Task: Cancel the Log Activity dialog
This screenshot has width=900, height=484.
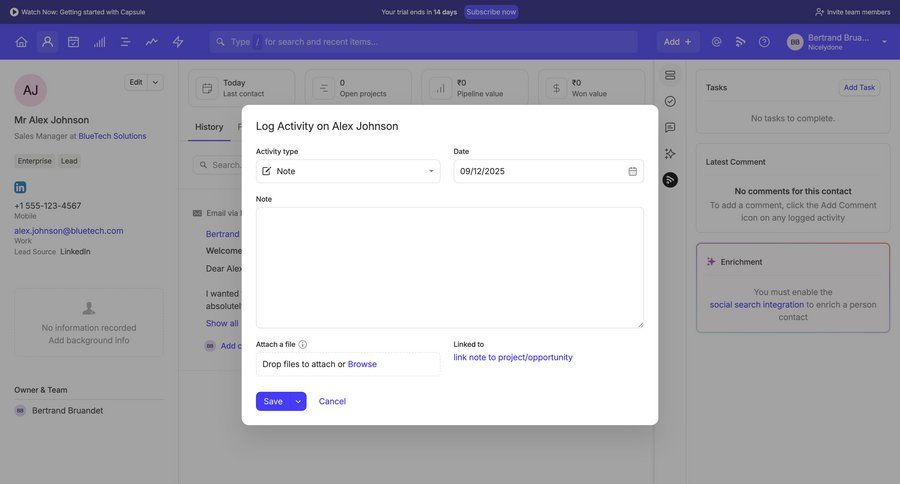Action: pos(332,401)
